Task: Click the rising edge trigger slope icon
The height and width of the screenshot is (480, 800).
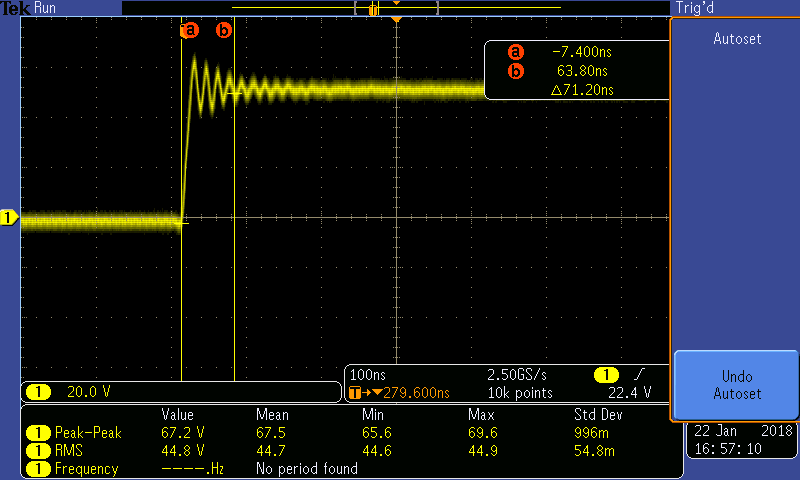Action: point(639,374)
